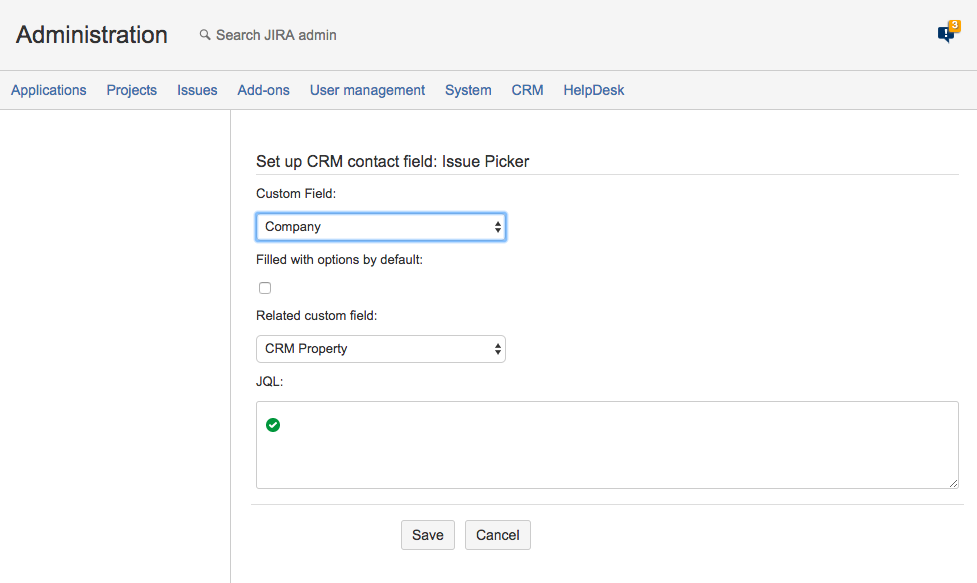
Task: Go to the Projects admin section
Action: click(x=132, y=90)
